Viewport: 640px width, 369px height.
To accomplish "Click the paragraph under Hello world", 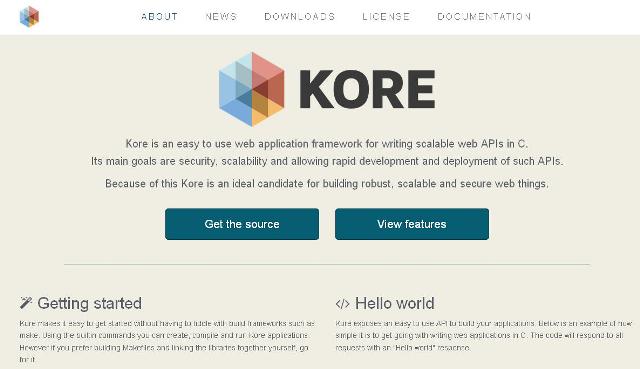I will pos(484,336).
